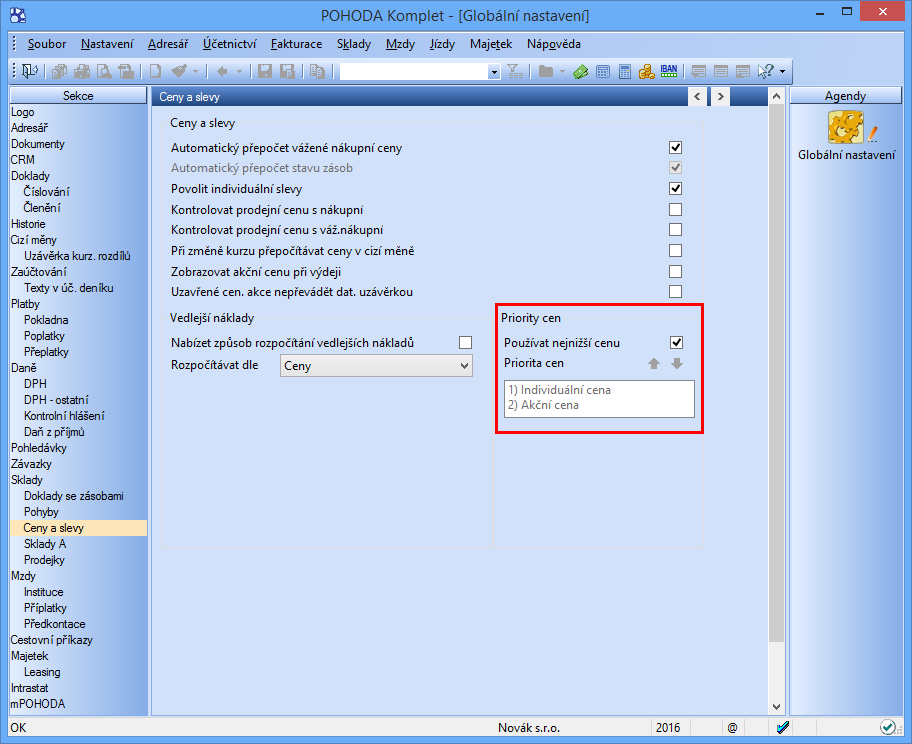Viewport: 912px width, 744px height.
Task: Click the blue checkmark status bar icon
Action: click(782, 727)
